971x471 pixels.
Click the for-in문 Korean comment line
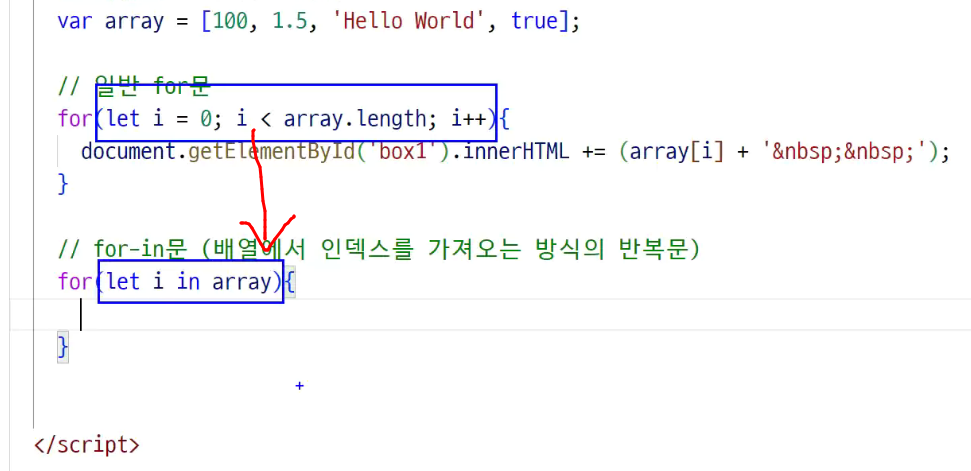pyautogui.click(x=378, y=249)
